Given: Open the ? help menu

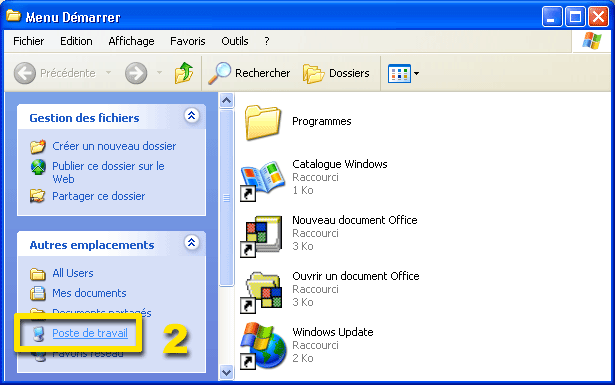Looking at the screenshot, I should [x=267, y=41].
